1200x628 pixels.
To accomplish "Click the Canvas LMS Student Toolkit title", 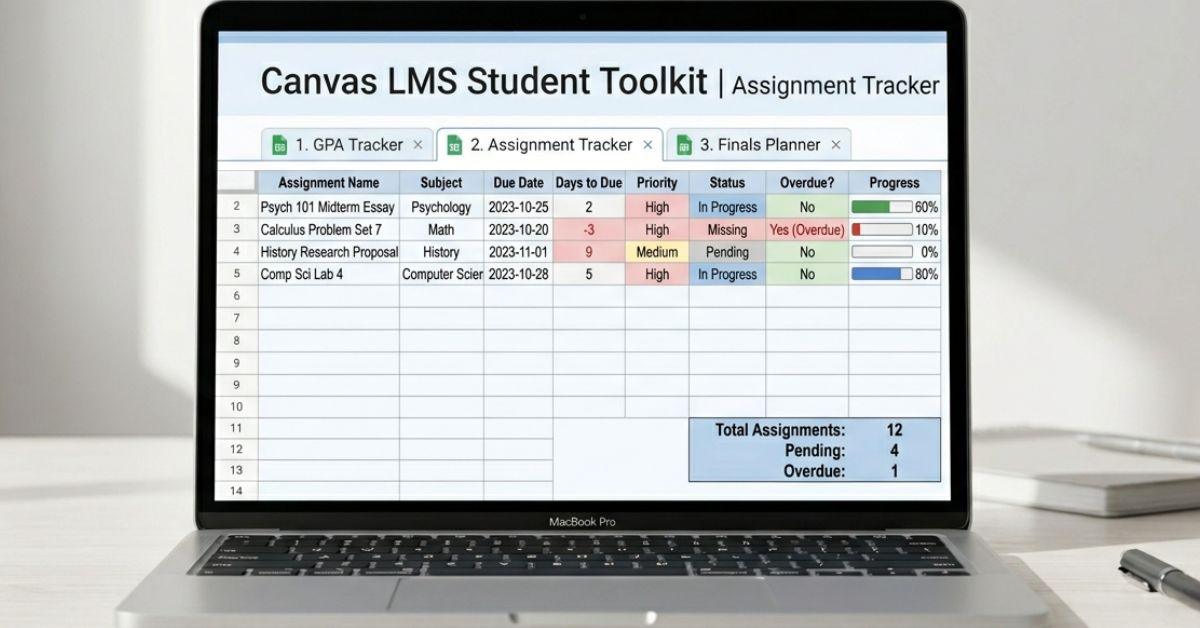I will pyautogui.click(x=484, y=81).
